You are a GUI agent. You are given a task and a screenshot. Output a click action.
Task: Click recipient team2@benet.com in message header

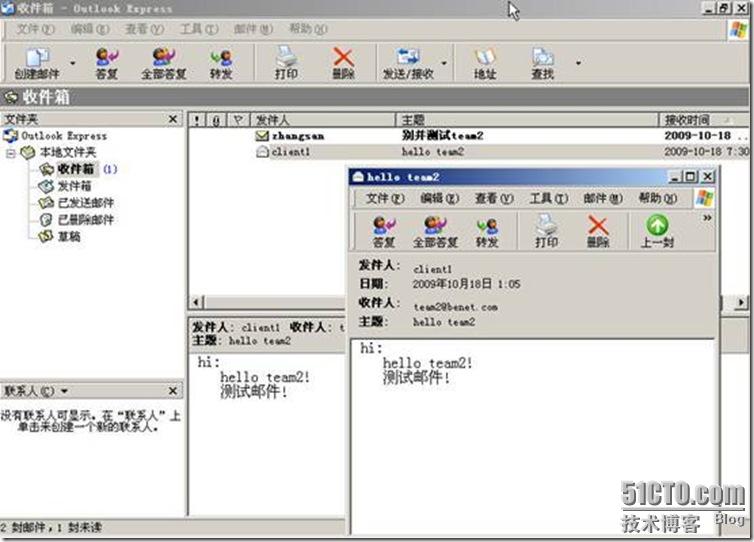point(455,307)
